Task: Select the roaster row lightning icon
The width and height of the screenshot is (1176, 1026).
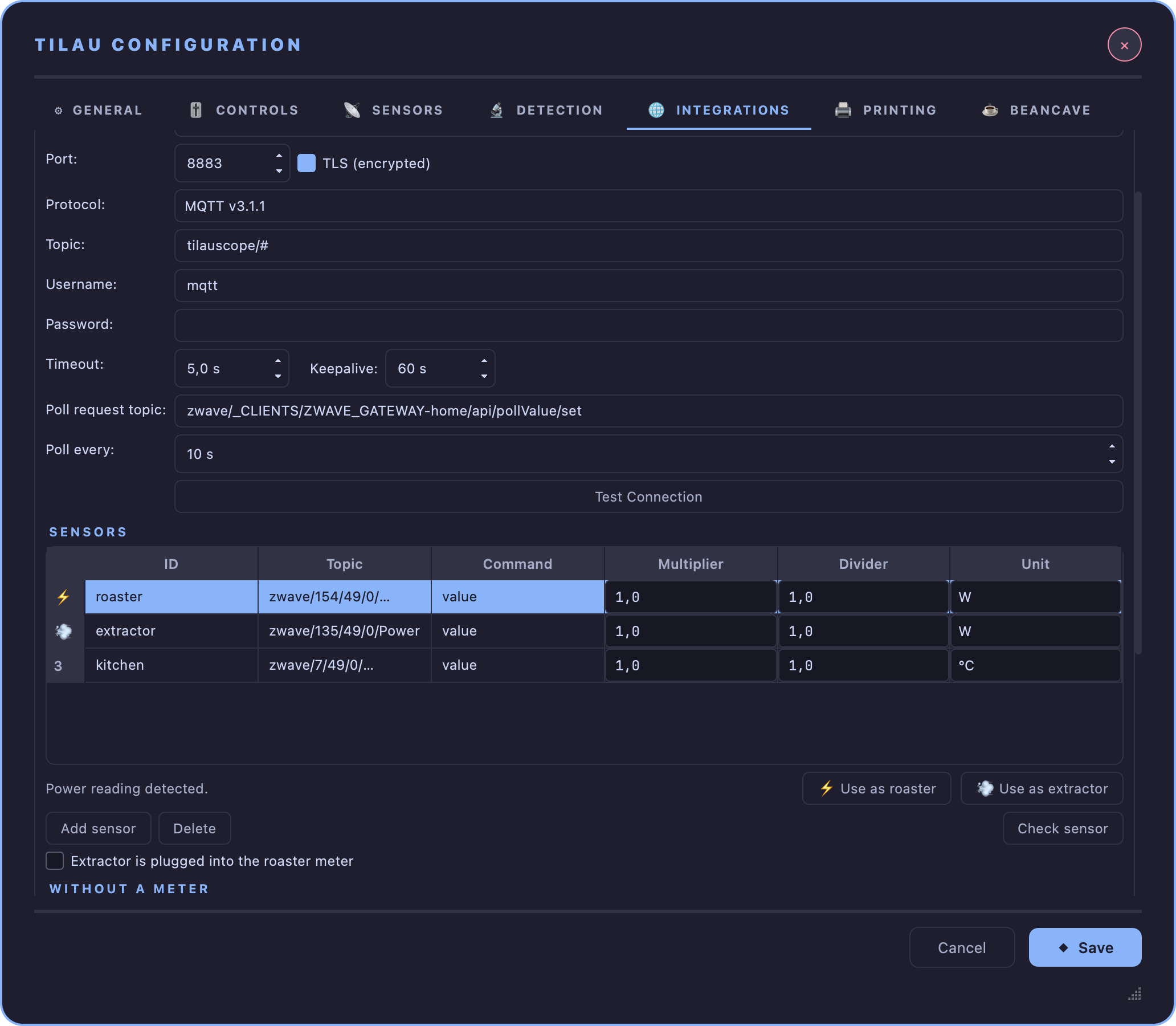Action: (x=64, y=597)
